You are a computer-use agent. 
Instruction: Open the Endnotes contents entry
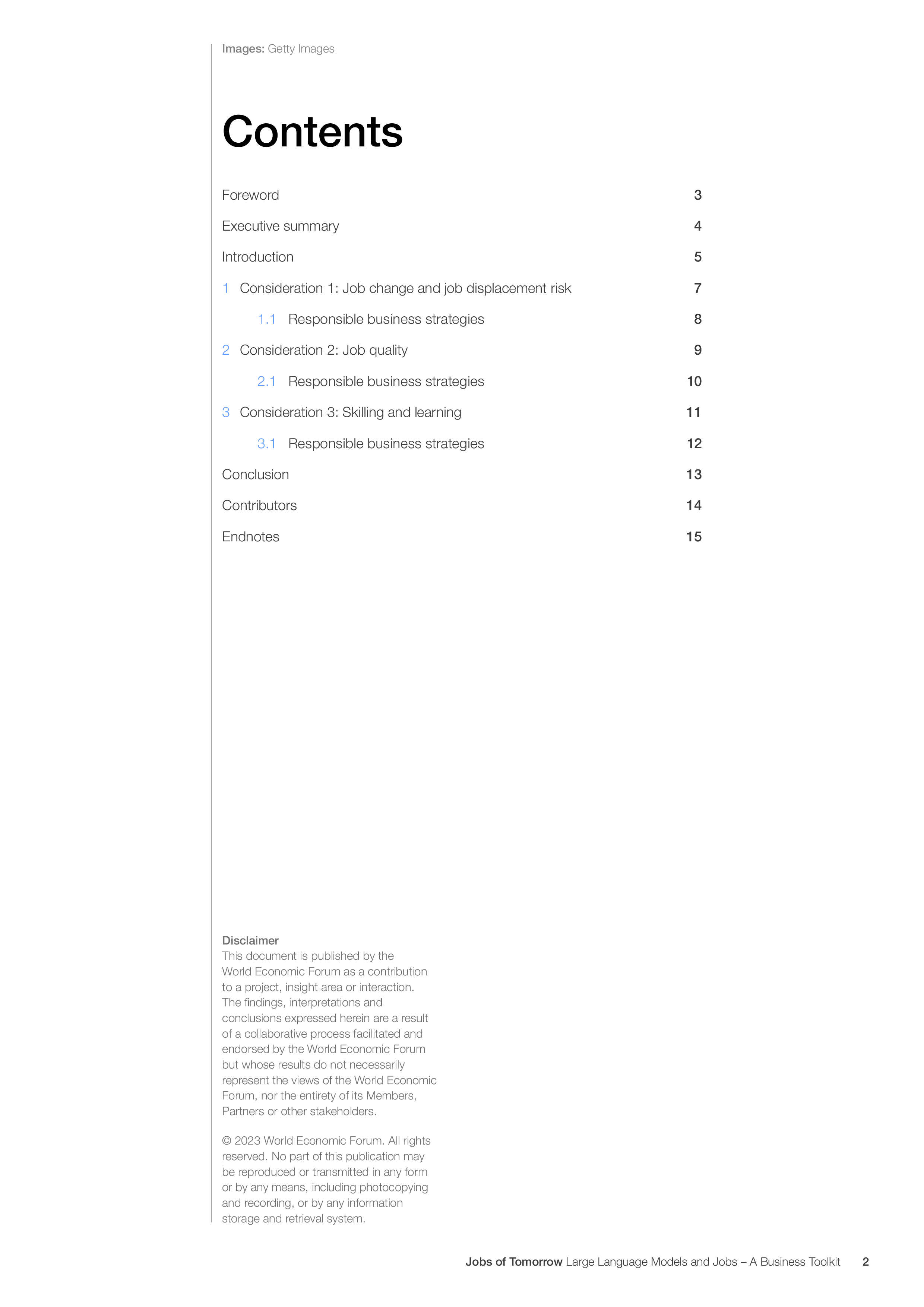(250, 537)
